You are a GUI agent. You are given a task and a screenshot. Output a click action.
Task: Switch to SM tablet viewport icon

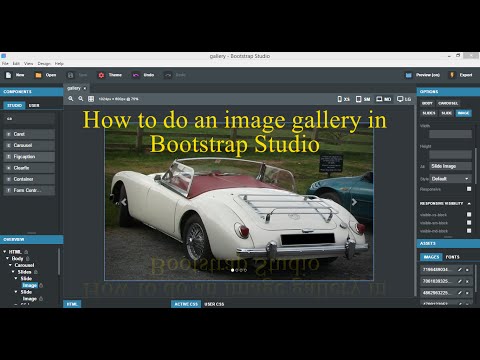[359, 99]
